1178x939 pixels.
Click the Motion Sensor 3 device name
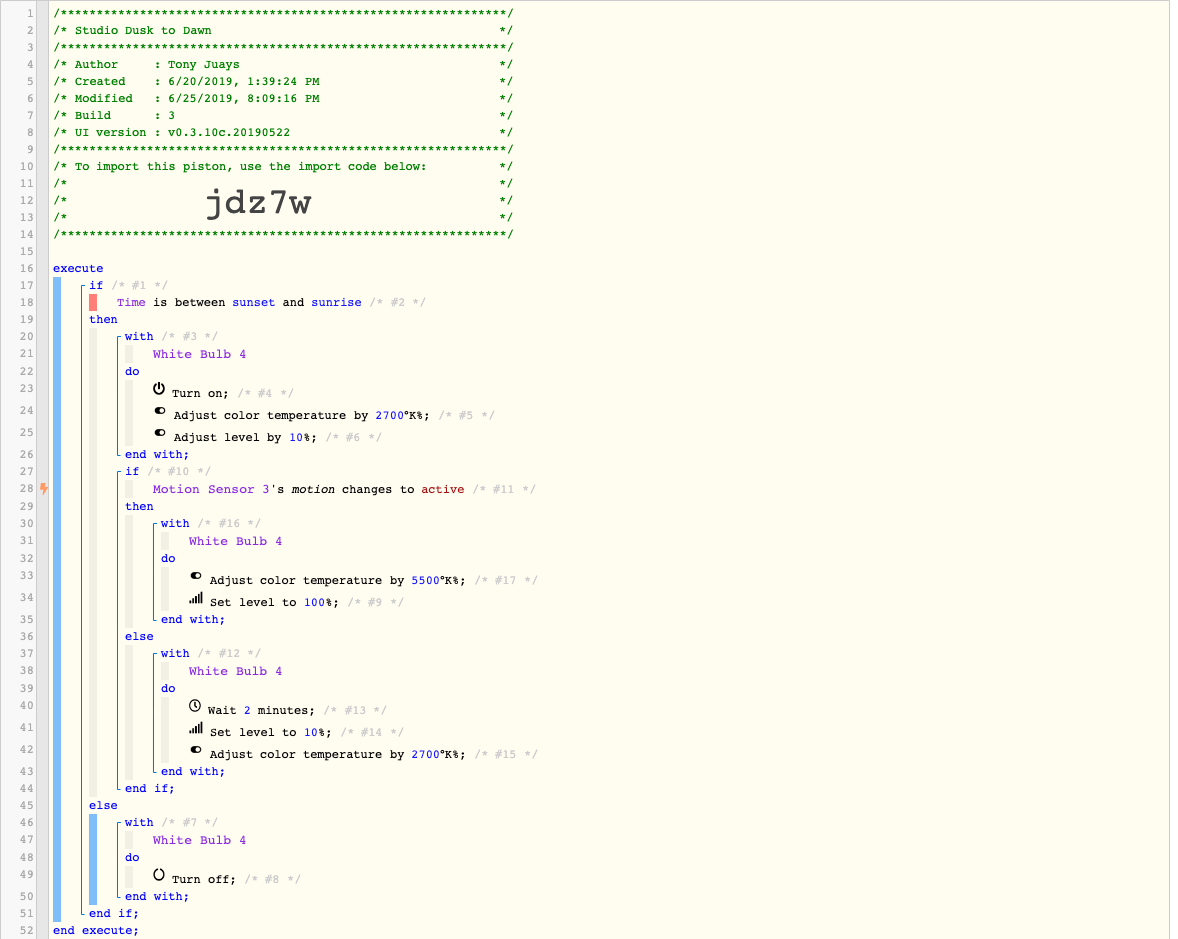pyautogui.click(x=211, y=490)
